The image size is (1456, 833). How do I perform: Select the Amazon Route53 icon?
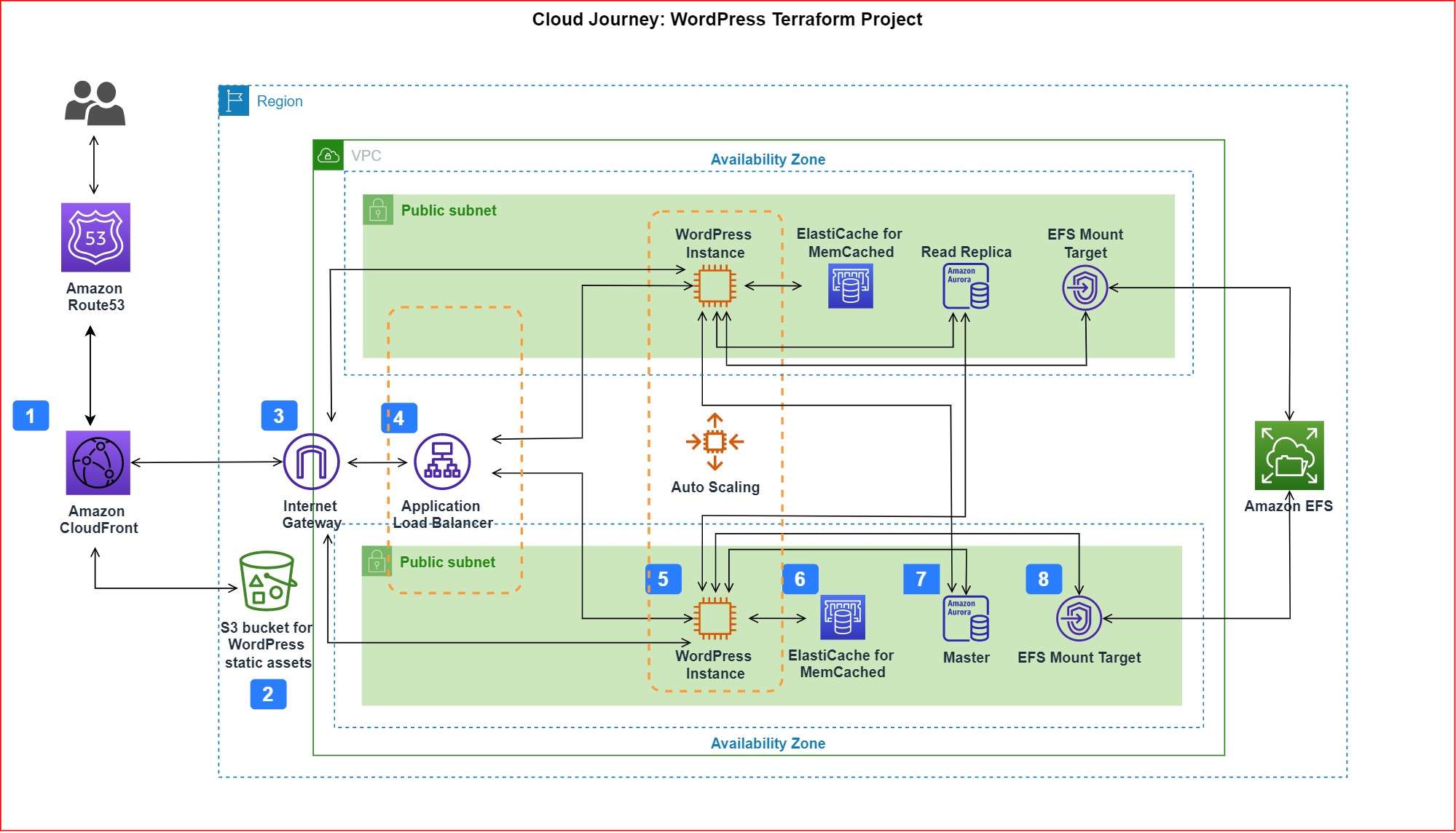(95, 237)
